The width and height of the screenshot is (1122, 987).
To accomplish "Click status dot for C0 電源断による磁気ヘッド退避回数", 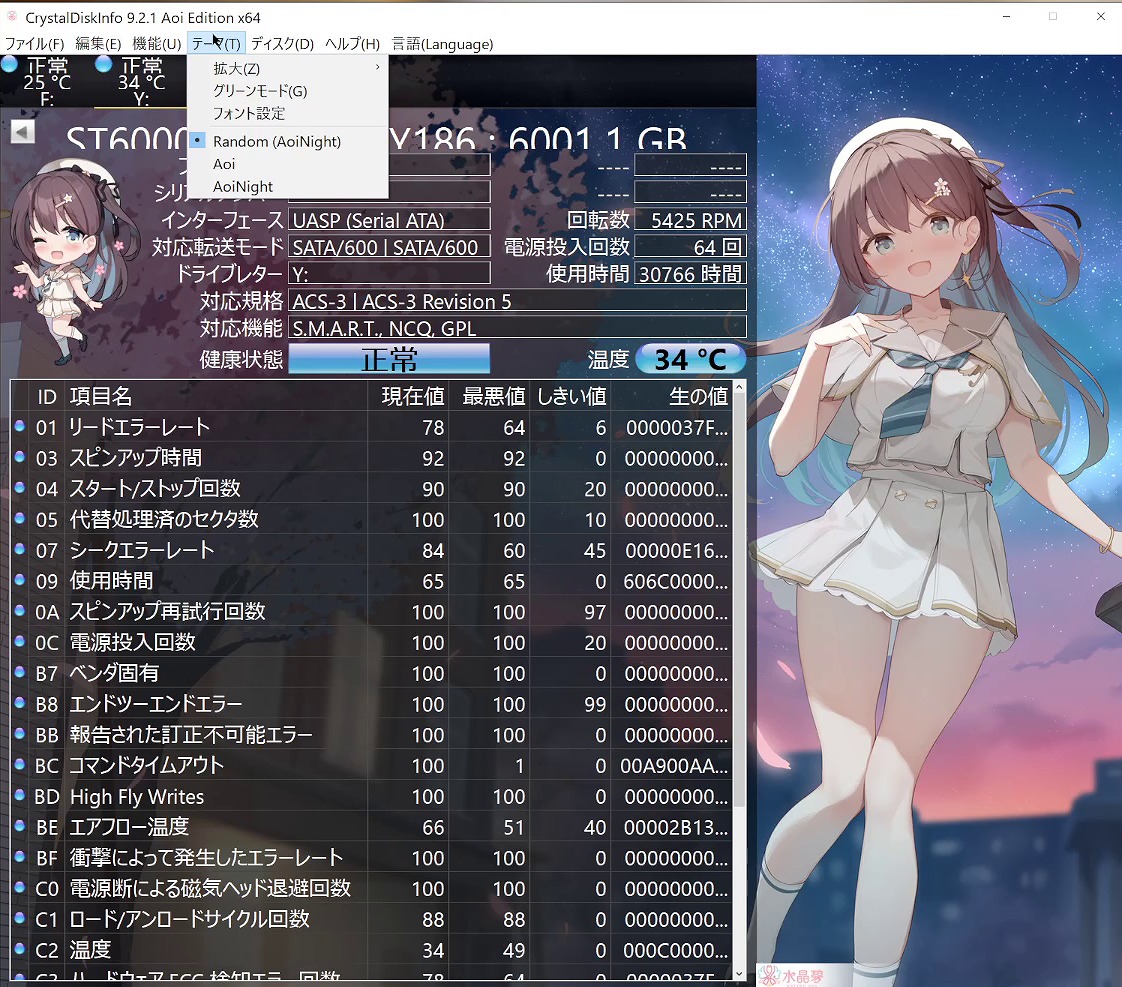I will point(20,888).
